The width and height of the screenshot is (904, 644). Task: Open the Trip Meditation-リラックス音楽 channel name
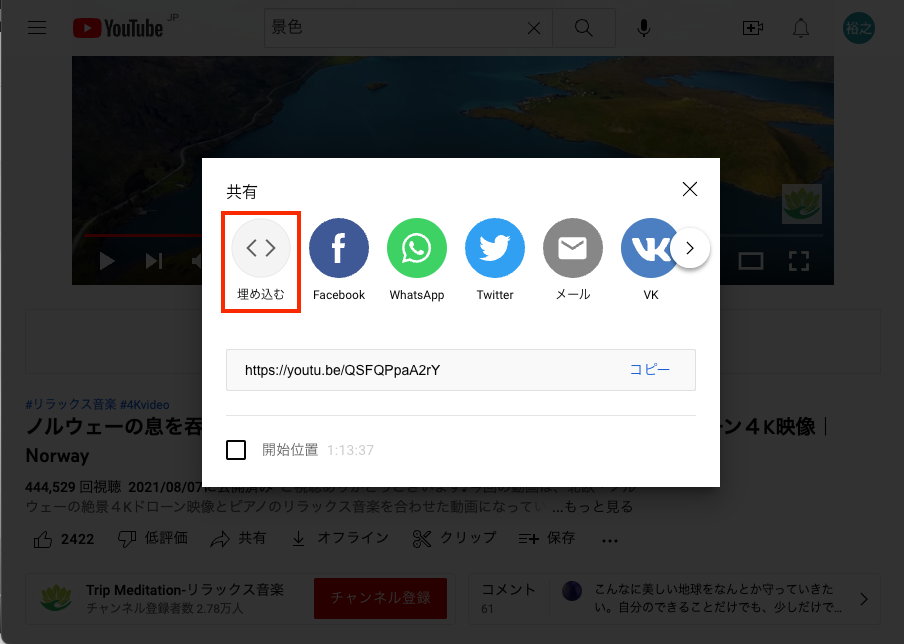coord(184,590)
